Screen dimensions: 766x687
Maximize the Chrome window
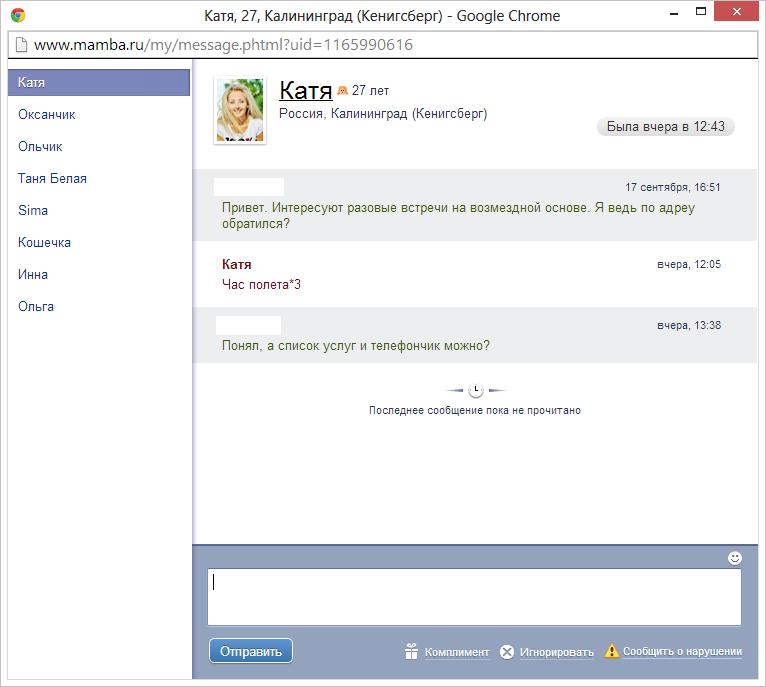click(x=701, y=12)
